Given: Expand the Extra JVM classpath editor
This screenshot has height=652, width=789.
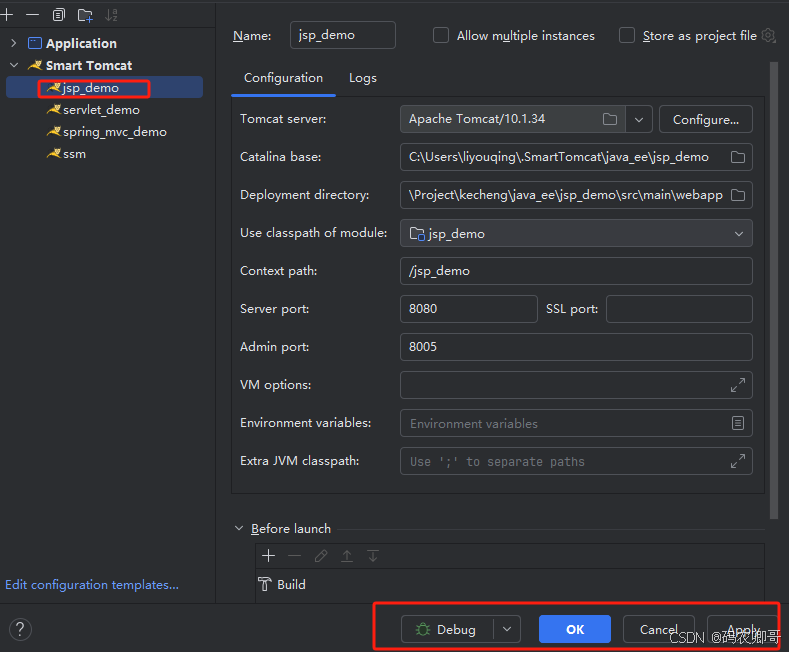Looking at the screenshot, I should click(x=738, y=461).
